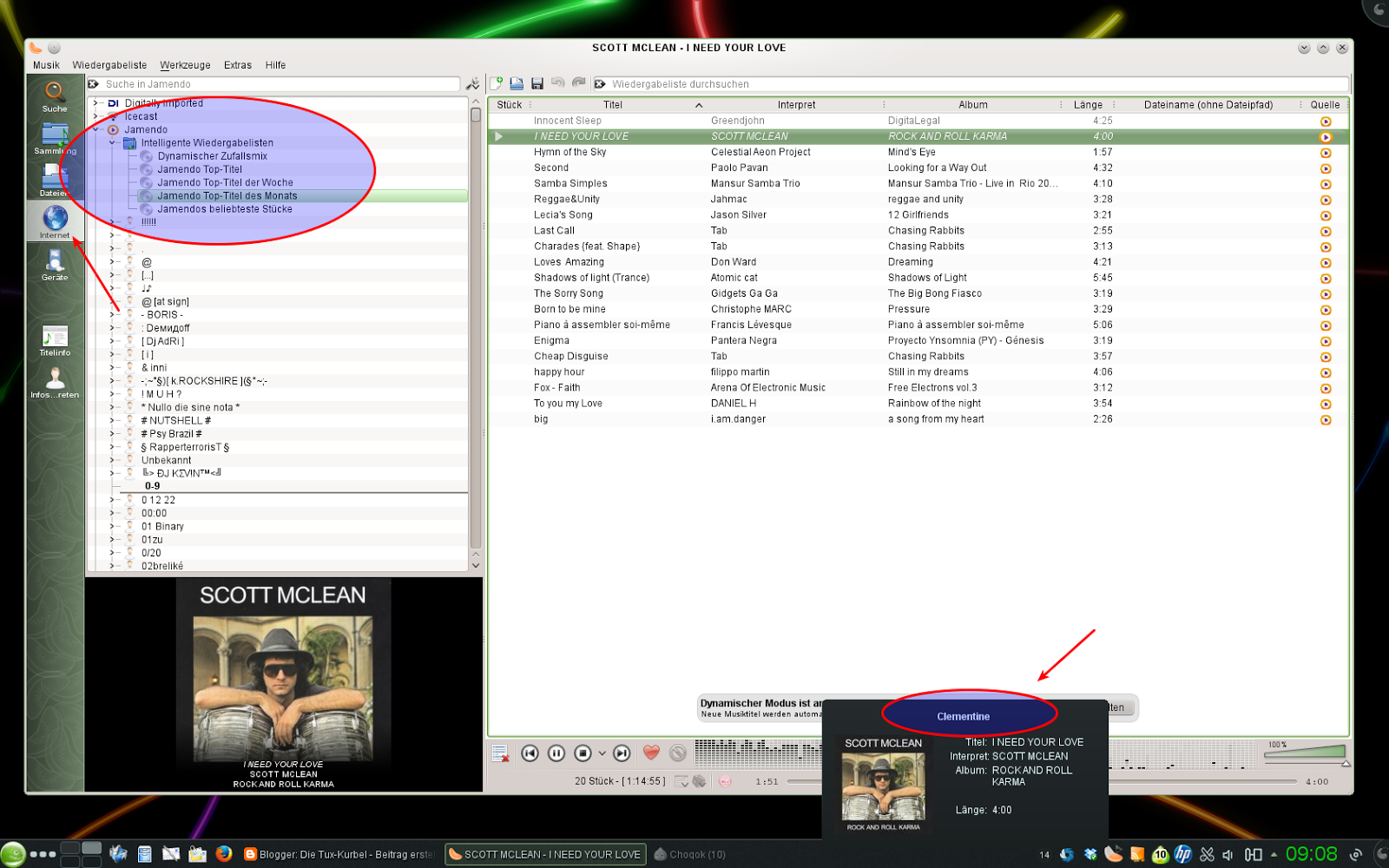Sort playlist by the Album column header

point(972,105)
